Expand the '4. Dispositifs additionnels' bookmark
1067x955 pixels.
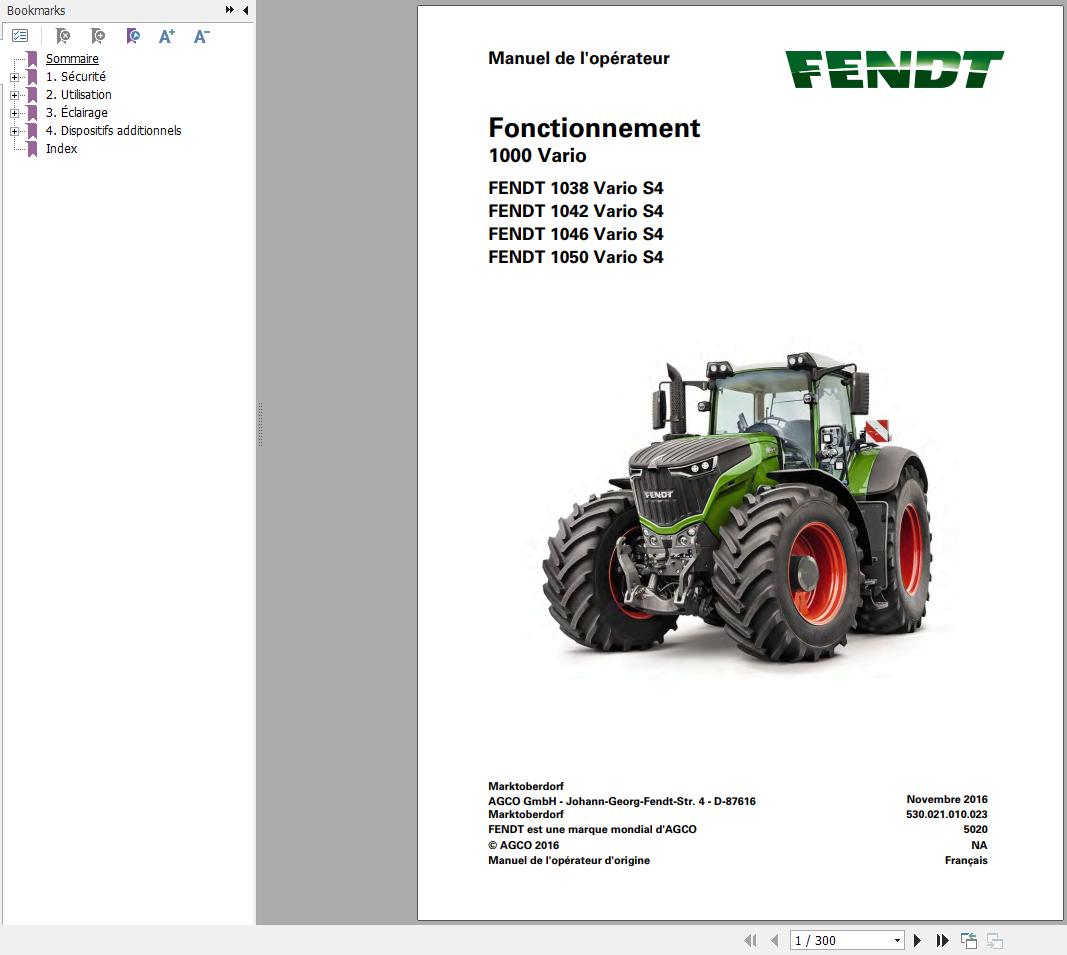pos(14,131)
